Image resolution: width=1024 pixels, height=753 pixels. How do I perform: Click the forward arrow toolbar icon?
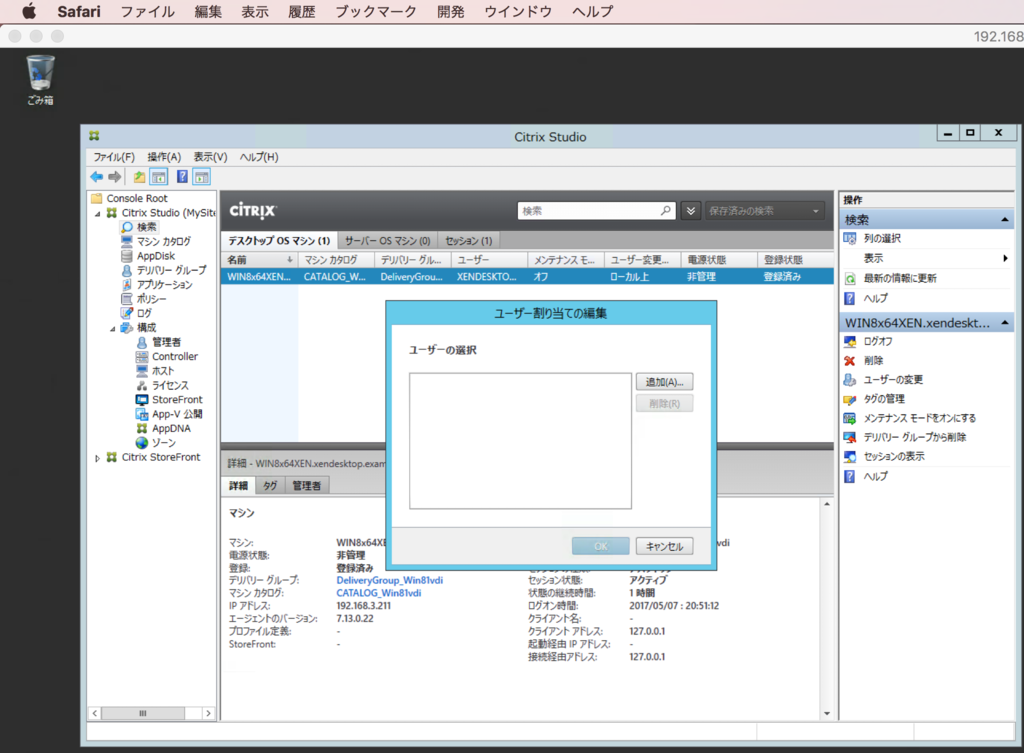[x=115, y=176]
